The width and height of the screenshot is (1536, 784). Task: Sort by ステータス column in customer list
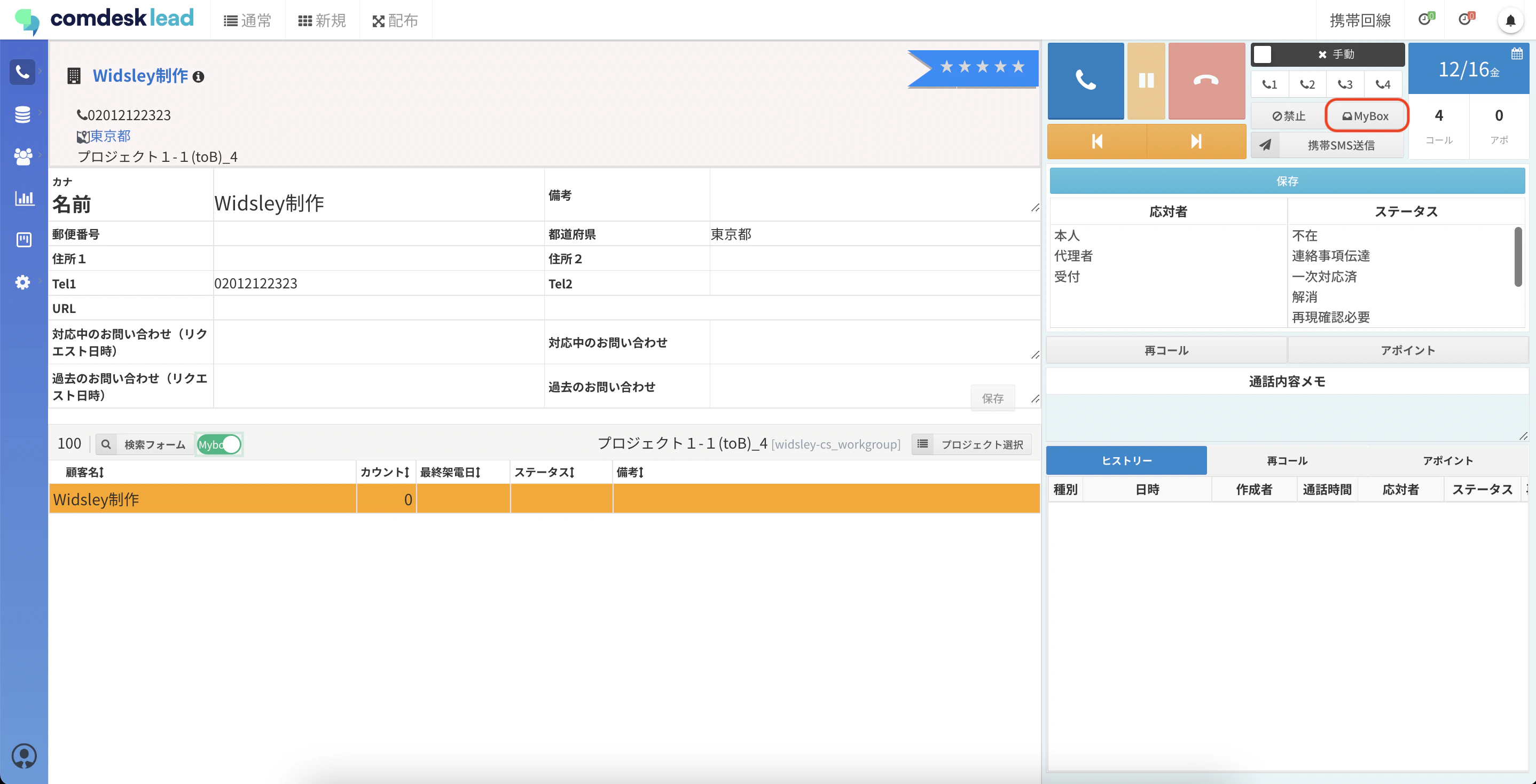[x=544, y=472]
